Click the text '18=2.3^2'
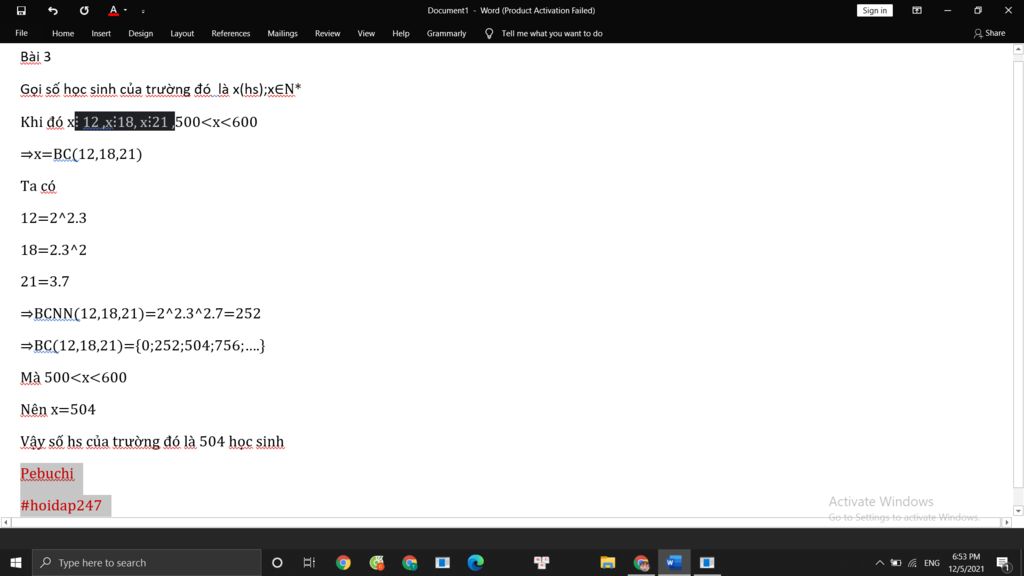This screenshot has height=576, width=1024. (x=54, y=250)
